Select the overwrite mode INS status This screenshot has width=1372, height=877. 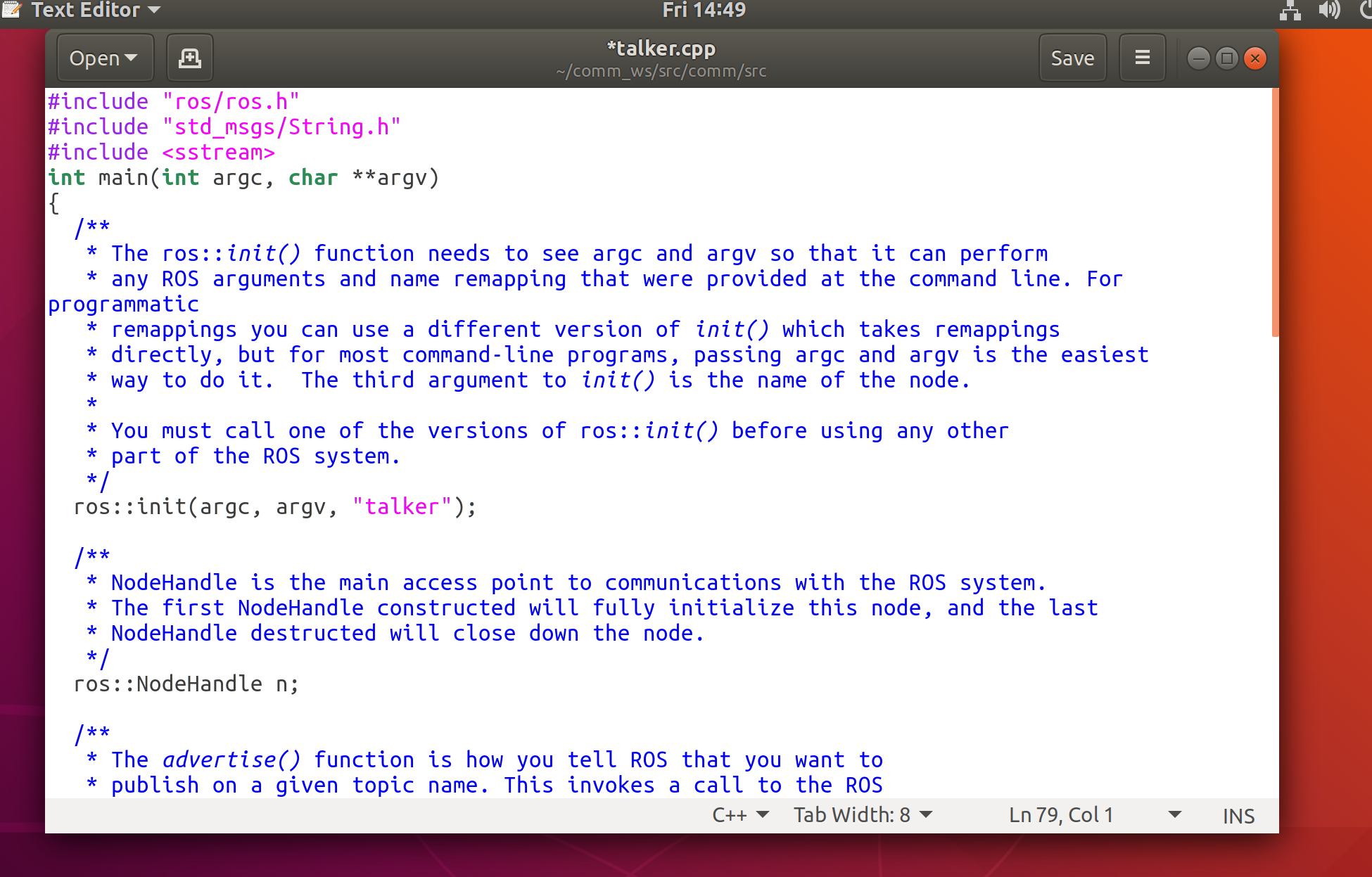coord(1238,815)
